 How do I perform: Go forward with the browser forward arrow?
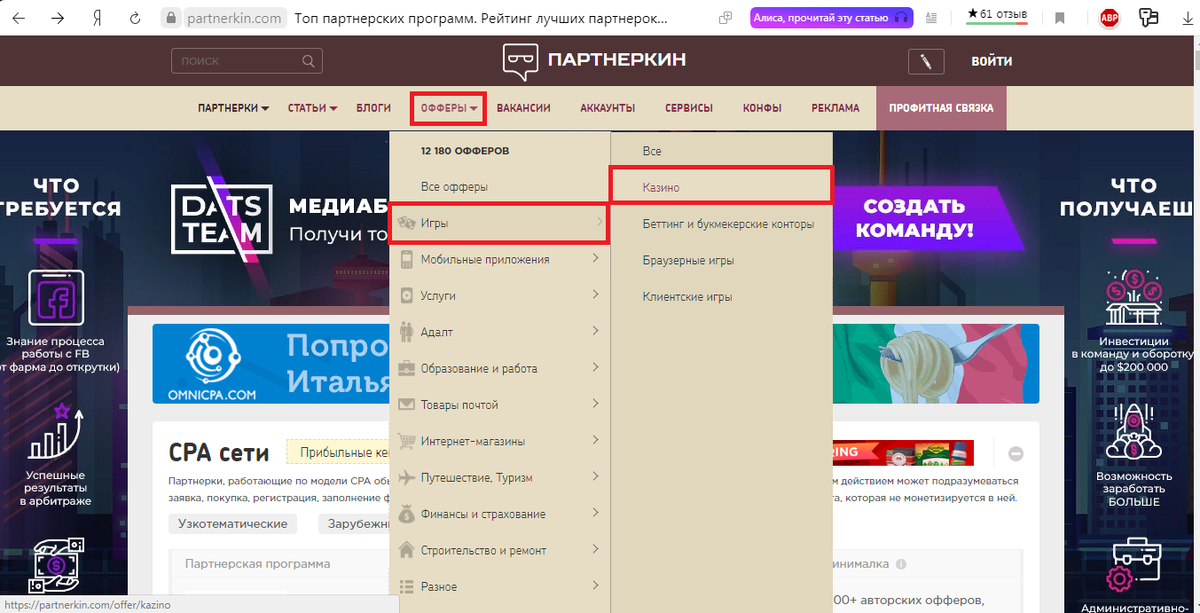pos(57,18)
